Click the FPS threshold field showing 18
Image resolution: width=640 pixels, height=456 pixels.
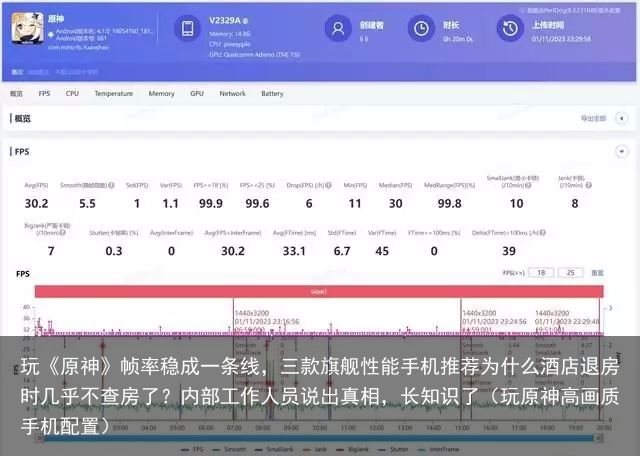541,273
